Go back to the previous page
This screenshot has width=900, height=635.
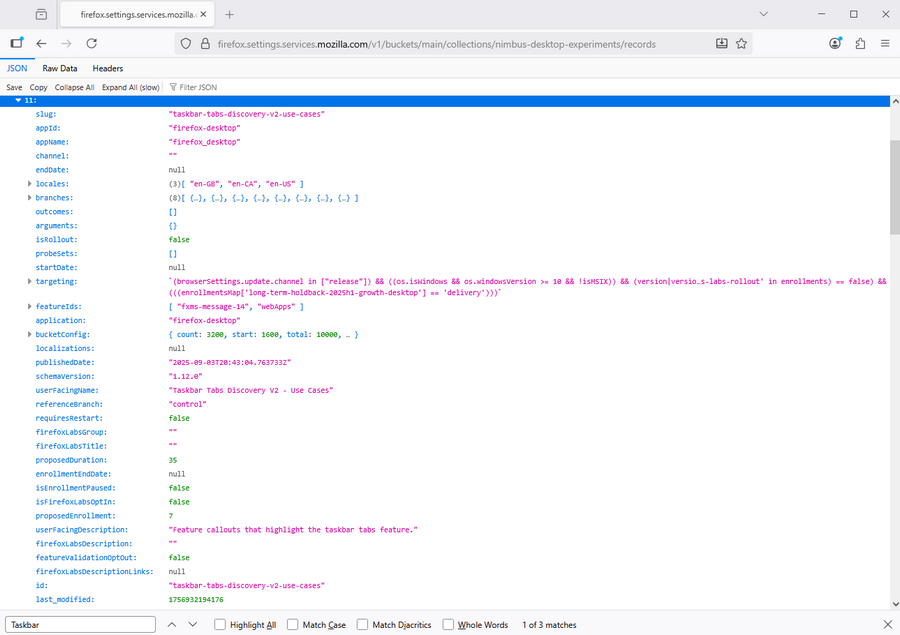click(x=41, y=44)
